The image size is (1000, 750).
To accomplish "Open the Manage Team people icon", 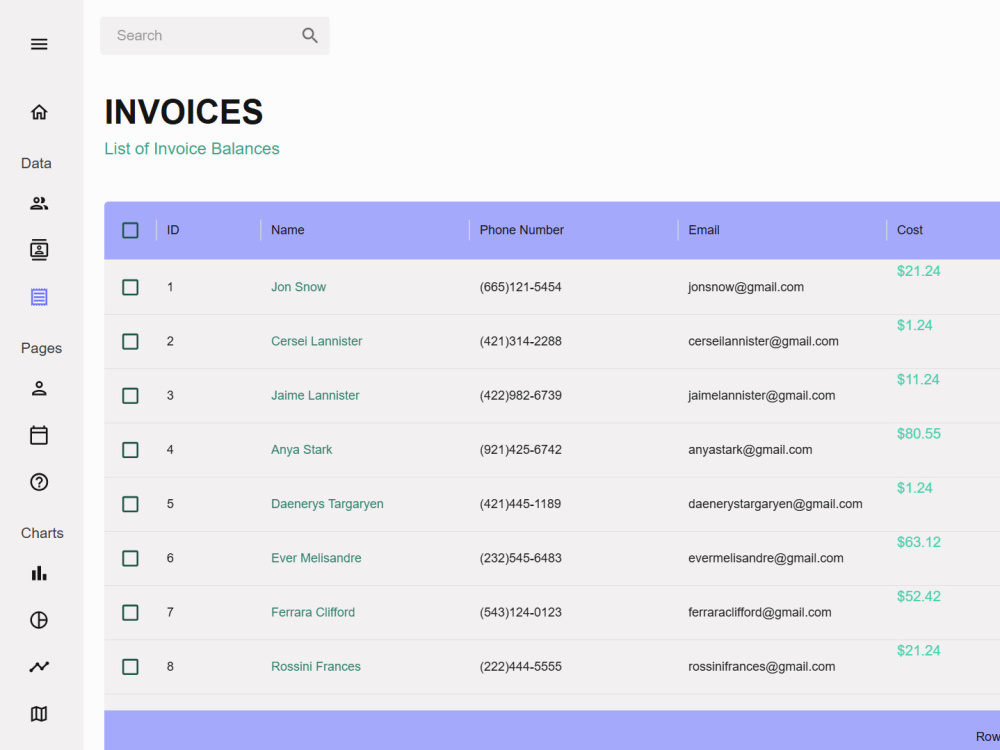I will pos(39,203).
